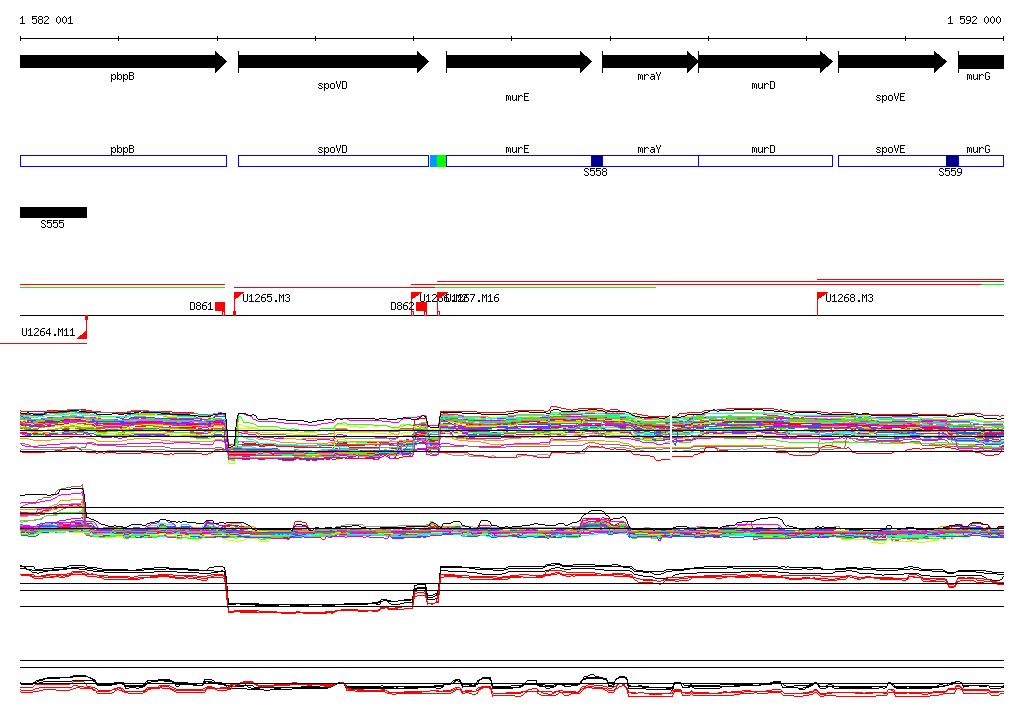The height and width of the screenshot is (714, 1024).
Task: Click the U1264.M11 label text
Action: point(48,333)
